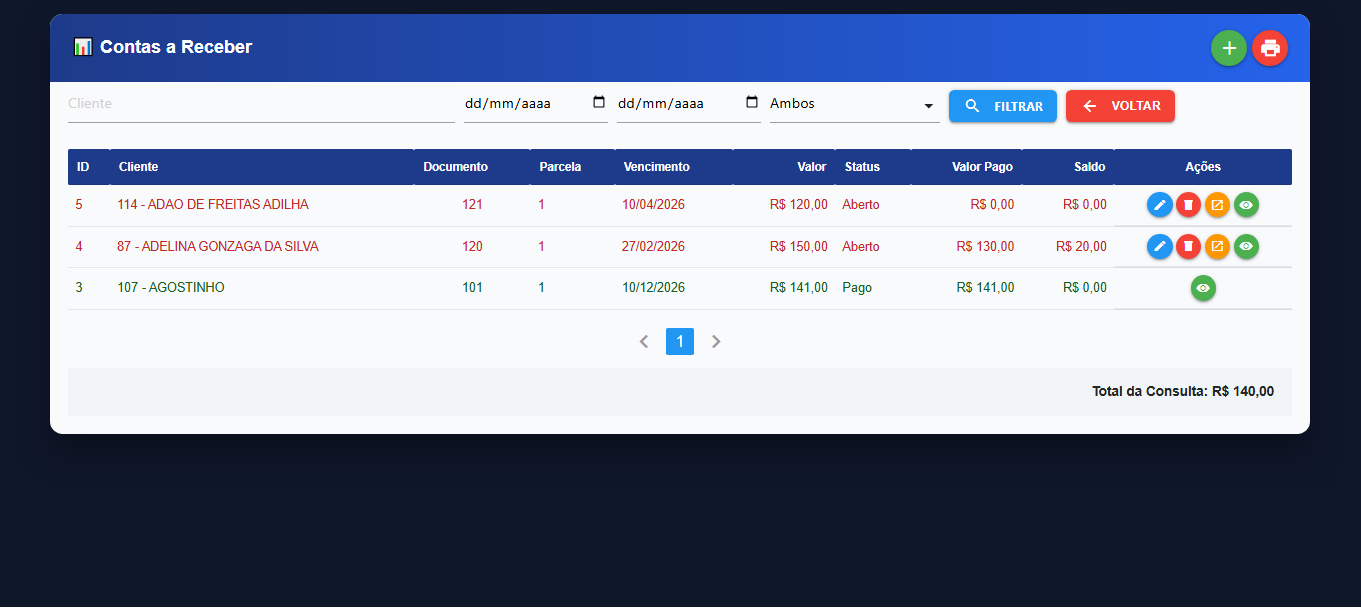Click the Cliente search input field
Image resolution: width=1361 pixels, height=609 pixels.
click(260, 104)
